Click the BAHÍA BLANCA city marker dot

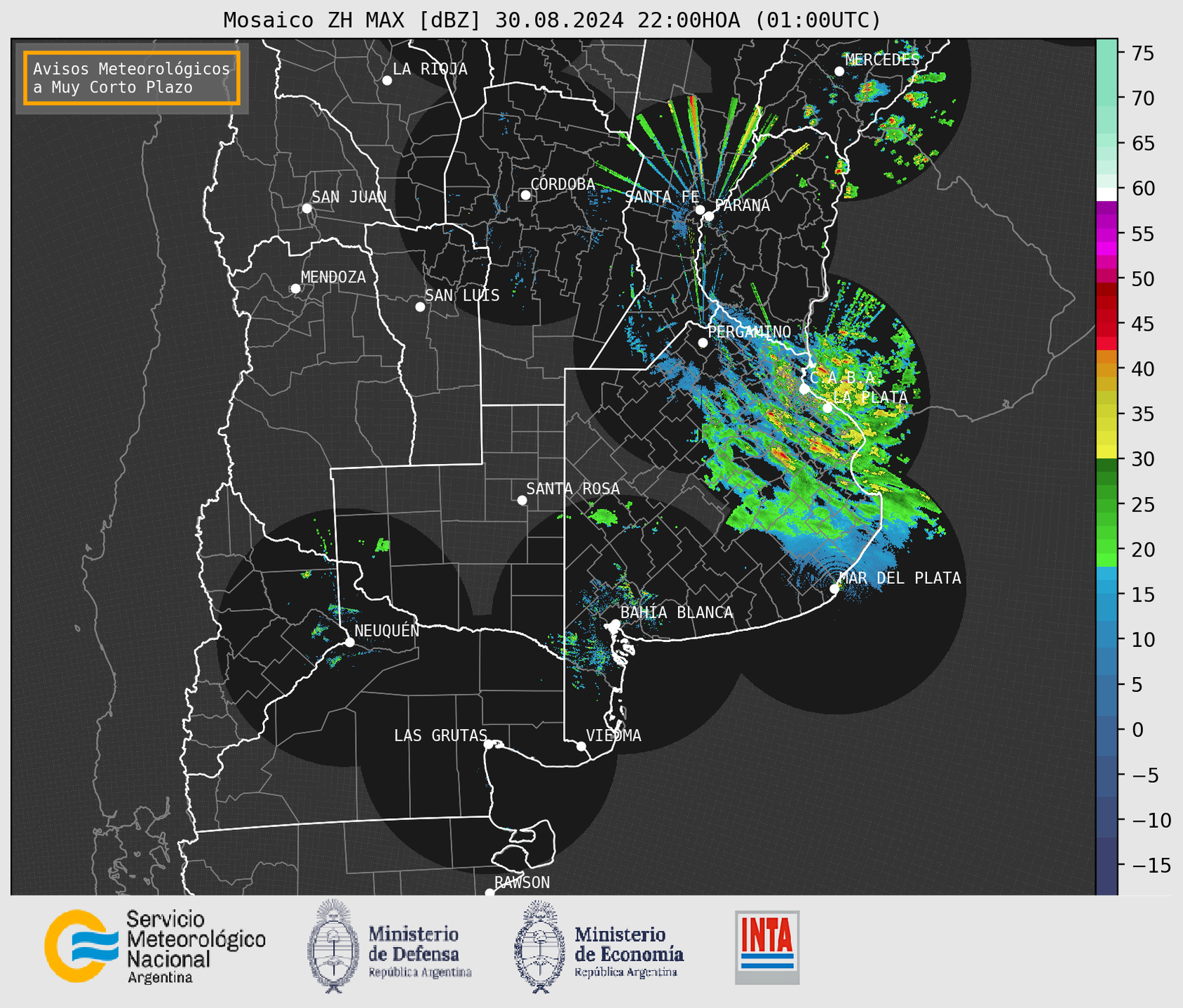pos(615,624)
